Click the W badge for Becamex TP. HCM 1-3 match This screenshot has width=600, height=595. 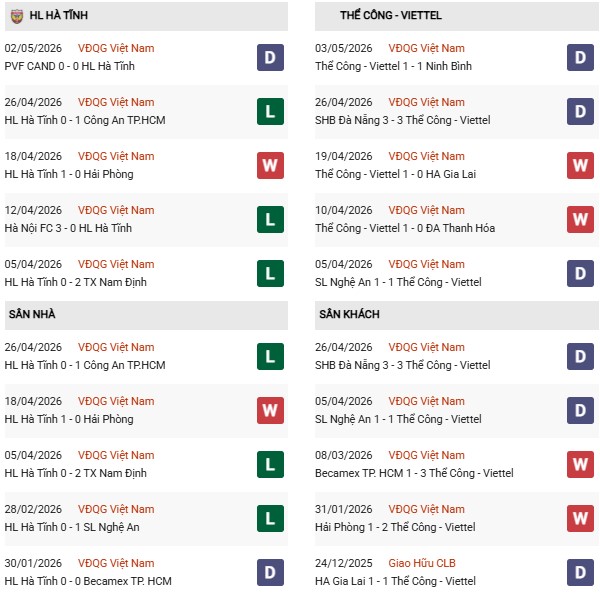tap(580, 465)
